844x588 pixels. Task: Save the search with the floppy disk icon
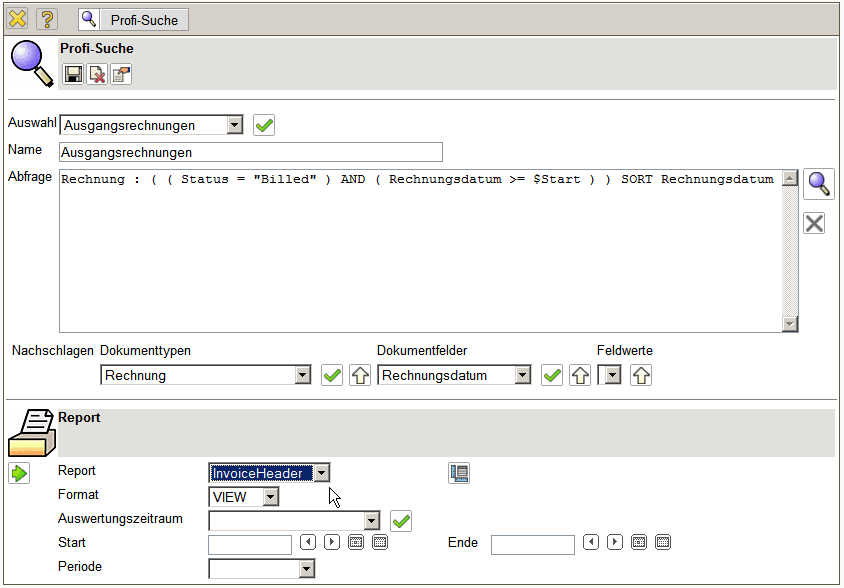pos(73,74)
